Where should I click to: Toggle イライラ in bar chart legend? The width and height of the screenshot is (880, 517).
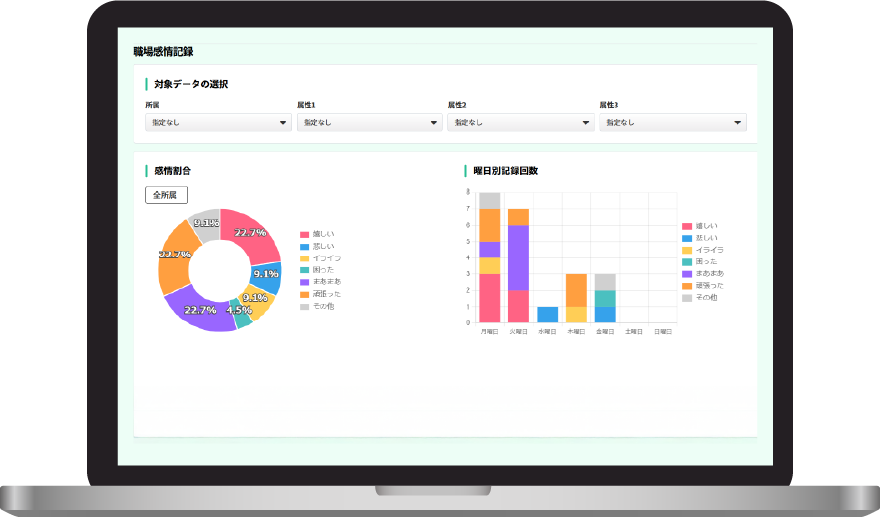(x=705, y=250)
